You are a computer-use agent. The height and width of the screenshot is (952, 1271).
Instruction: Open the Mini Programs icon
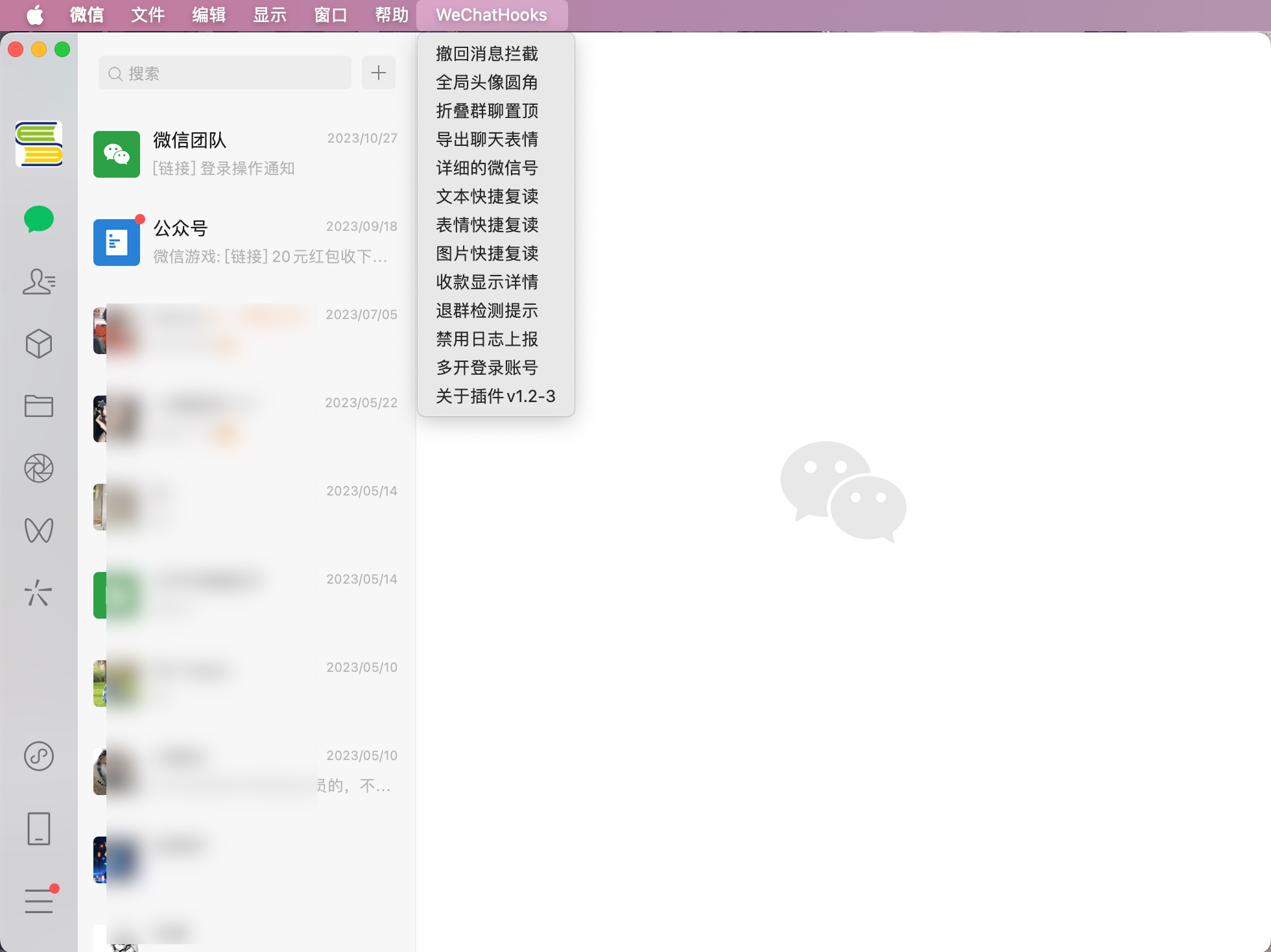(x=39, y=756)
